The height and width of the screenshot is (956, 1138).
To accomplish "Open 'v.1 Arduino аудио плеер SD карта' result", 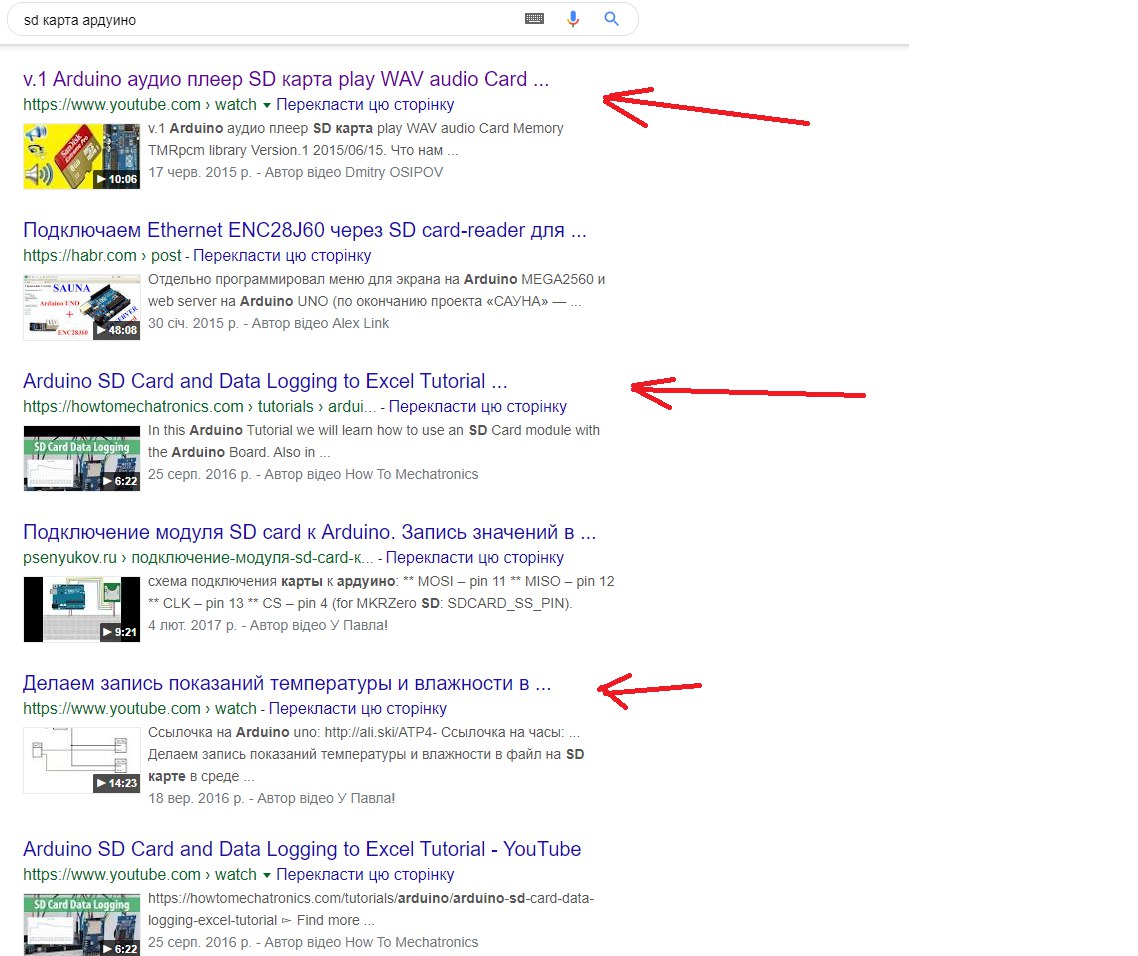I will tap(286, 78).
